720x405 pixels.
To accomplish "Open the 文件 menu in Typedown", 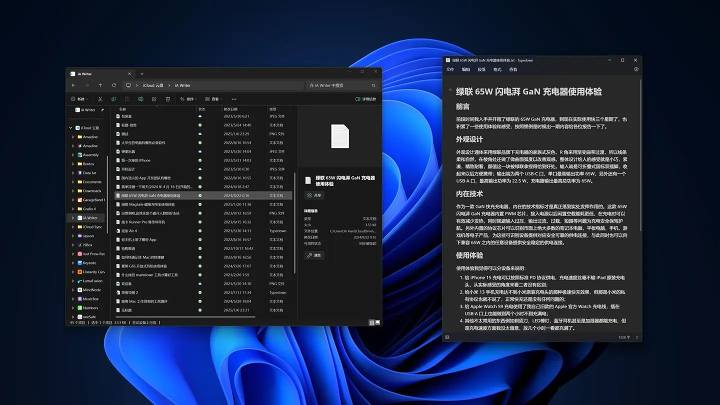I will [x=450, y=69].
